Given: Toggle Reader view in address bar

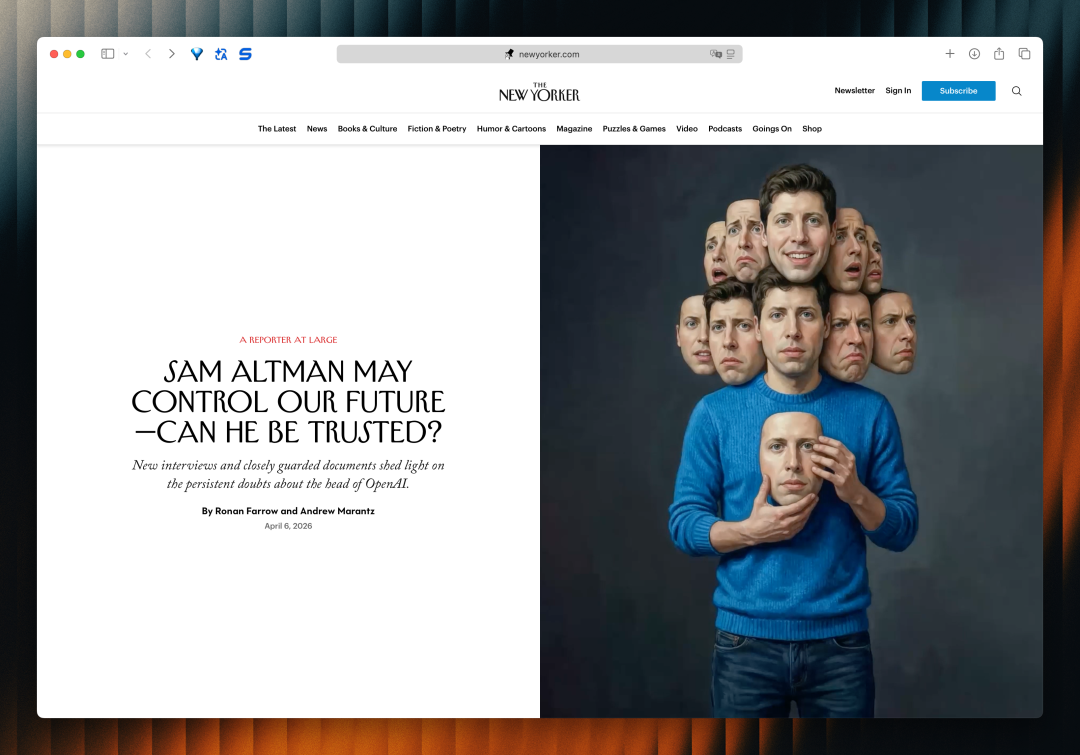Looking at the screenshot, I should [731, 54].
